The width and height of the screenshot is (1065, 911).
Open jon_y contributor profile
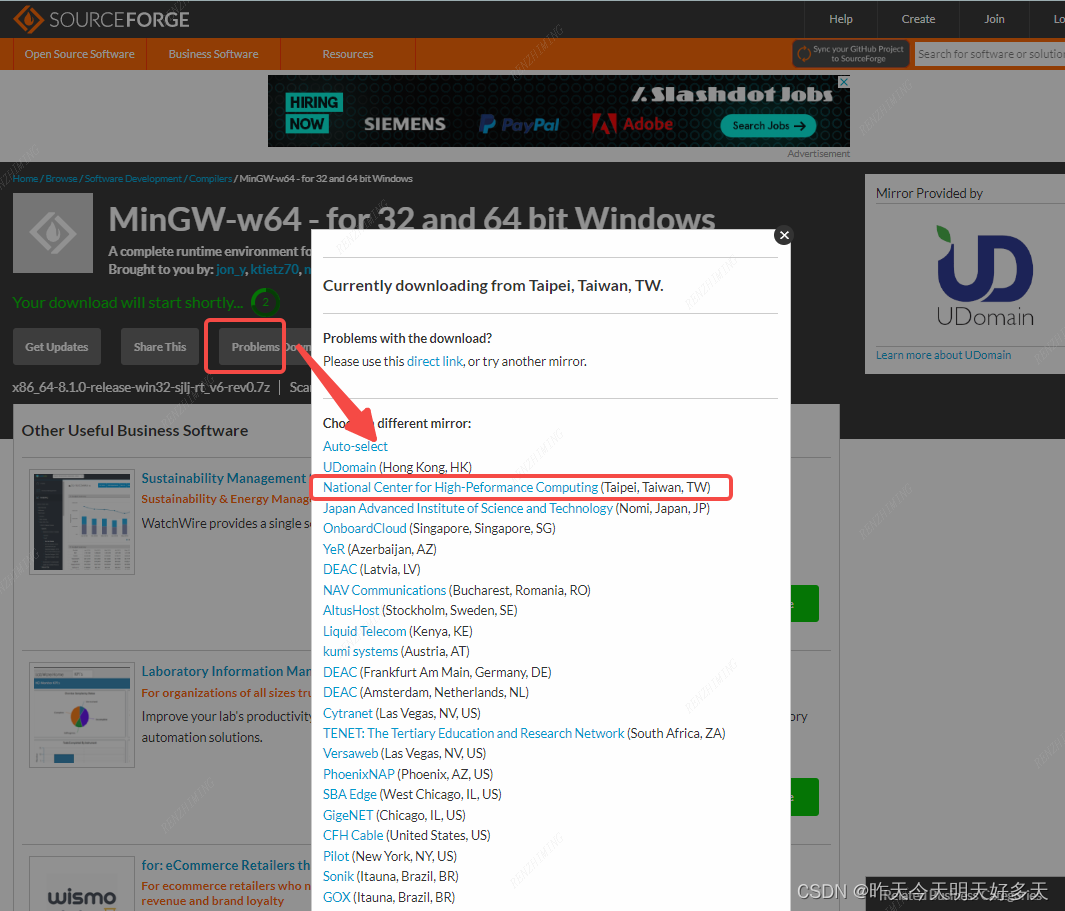(x=230, y=270)
